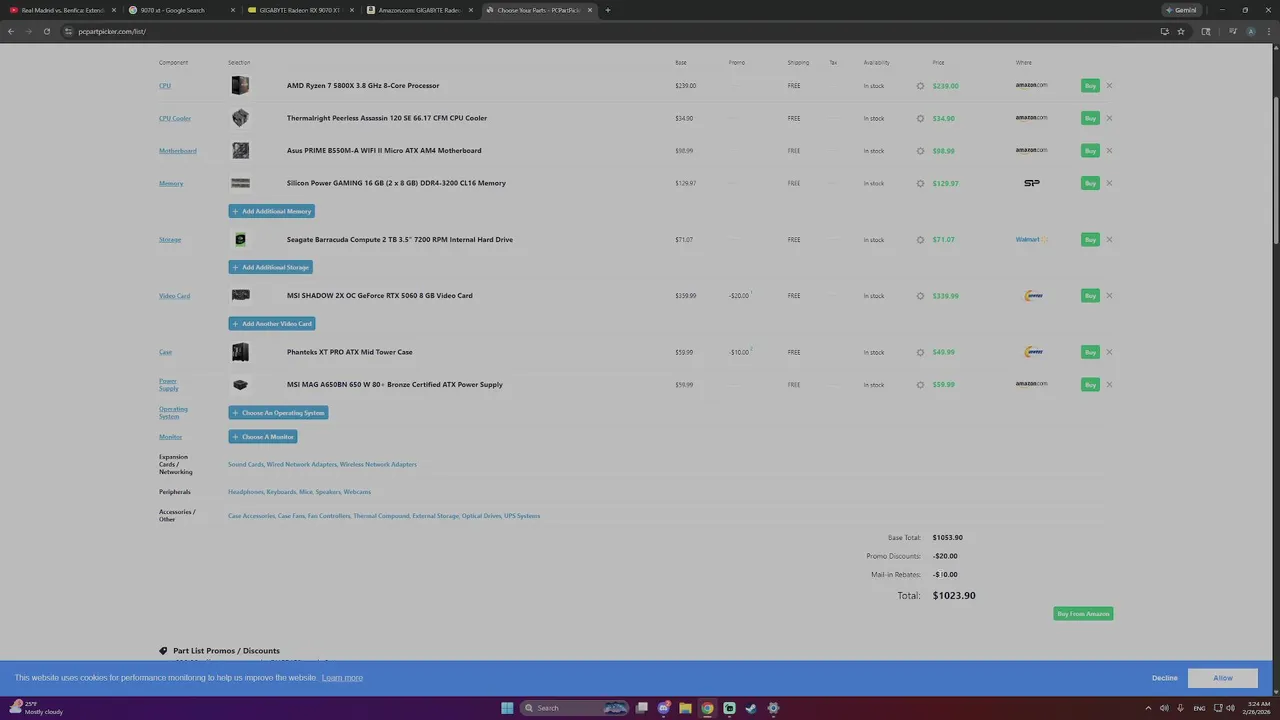
Task: Click the Thermalright cooler thumbnail image
Action: click(240, 118)
